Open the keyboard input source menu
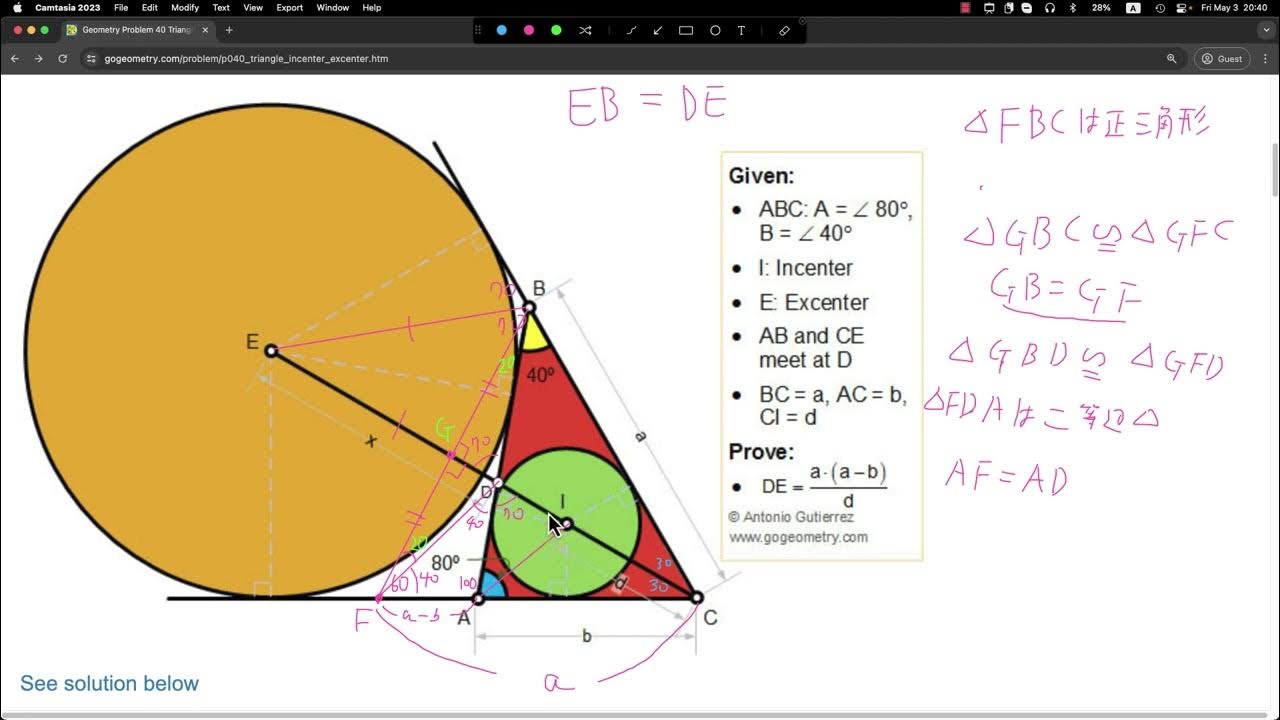The width and height of the screenshot is (1280, 720). [1133, 8]
